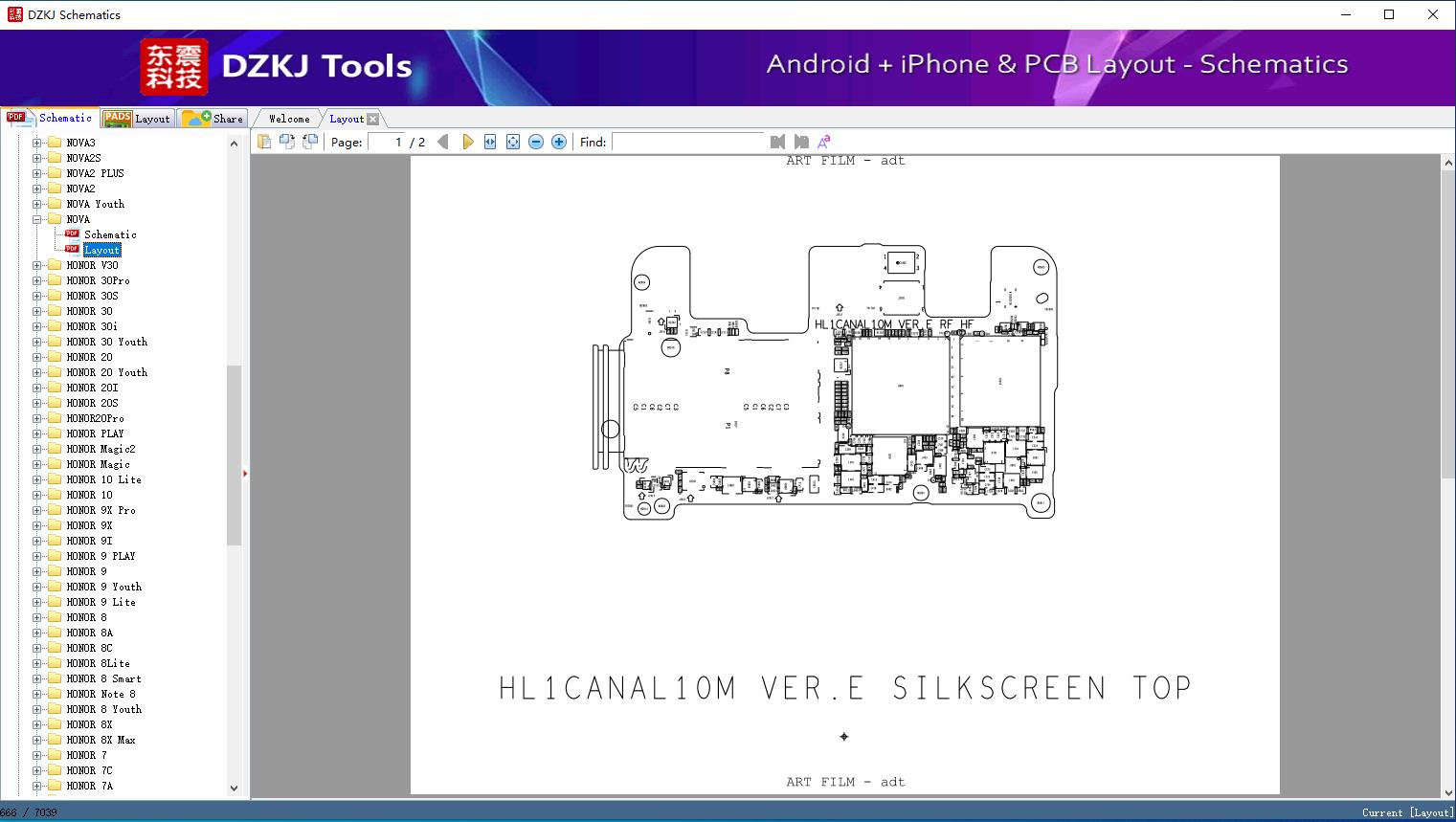
Task: Click the page number field
Action: [387, 142]
